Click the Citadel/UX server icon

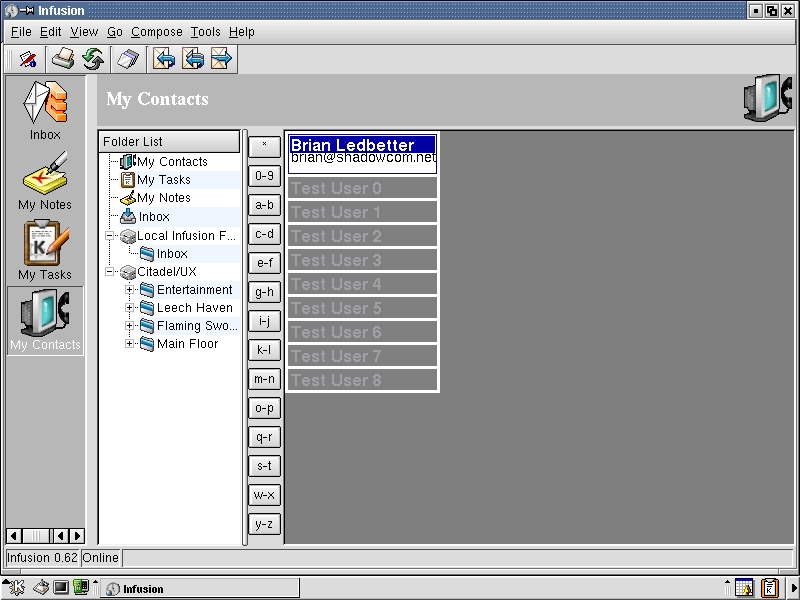(x=128, y=272)
